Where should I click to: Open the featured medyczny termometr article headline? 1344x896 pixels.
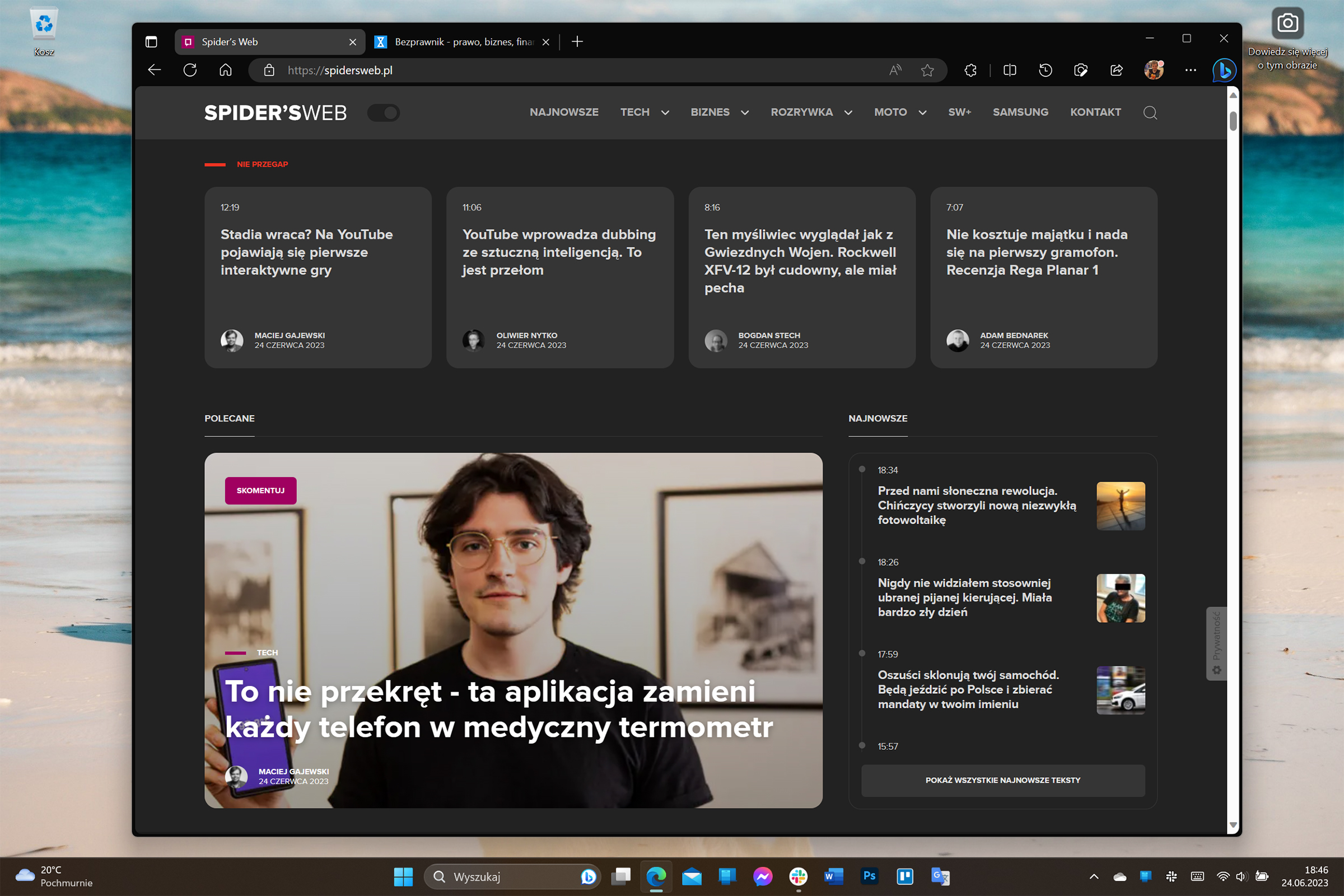pos(498,709)
